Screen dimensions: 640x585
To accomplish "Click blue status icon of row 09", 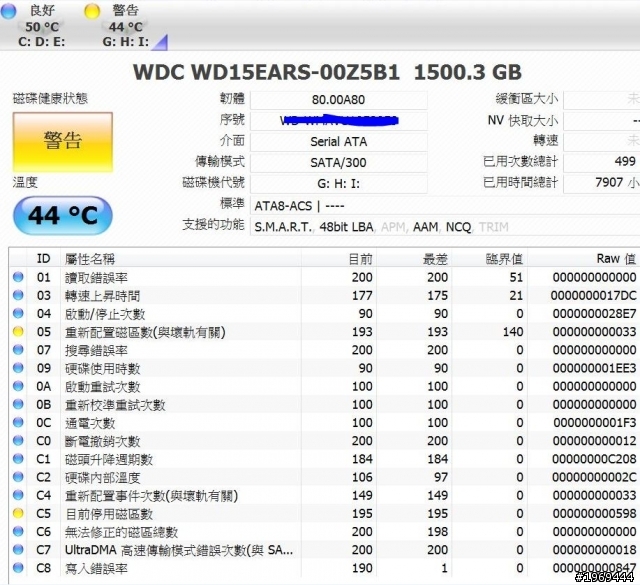I will 18,368.
